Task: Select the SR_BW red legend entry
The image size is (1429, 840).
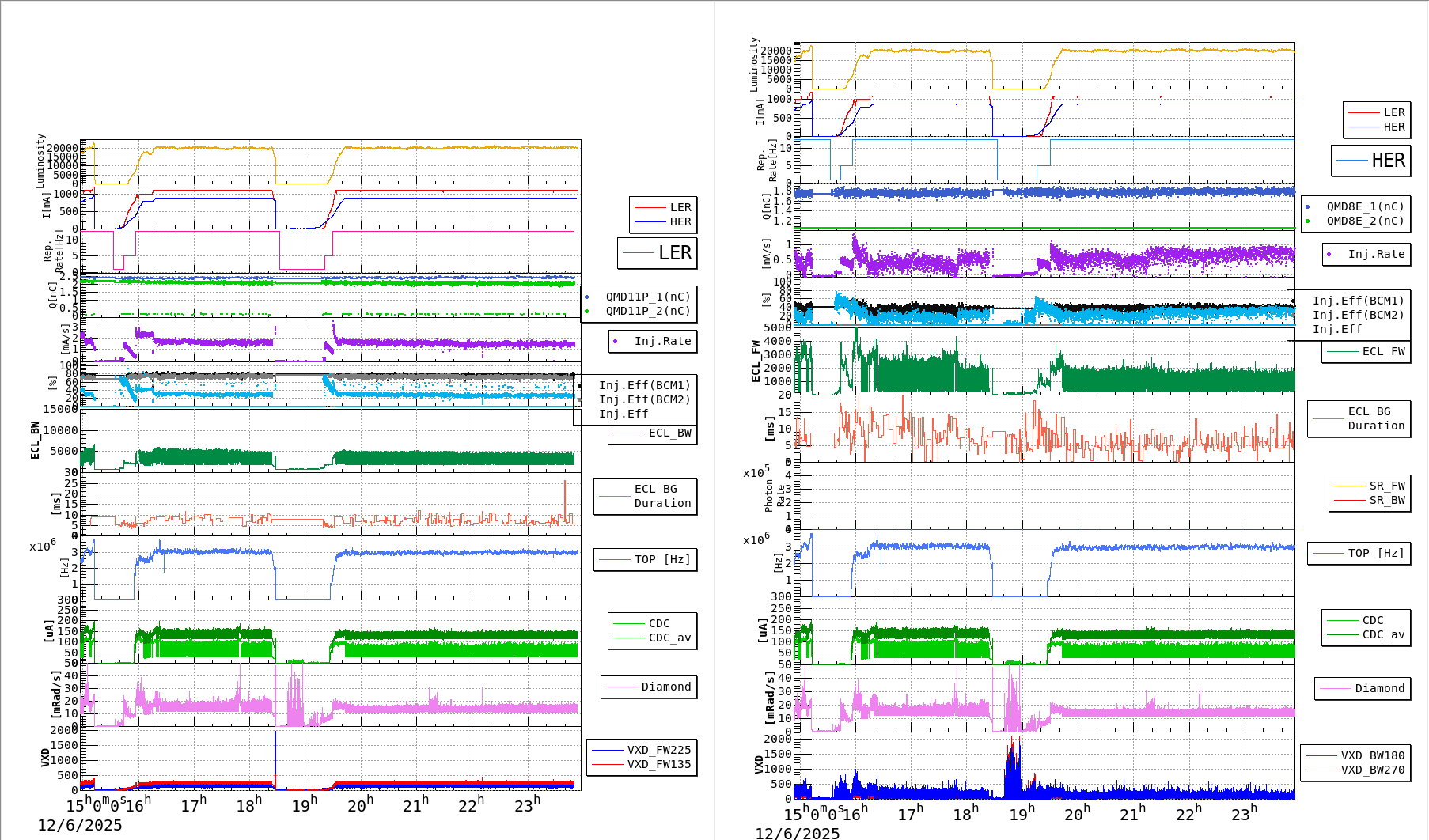Action: click(1370, 501)
